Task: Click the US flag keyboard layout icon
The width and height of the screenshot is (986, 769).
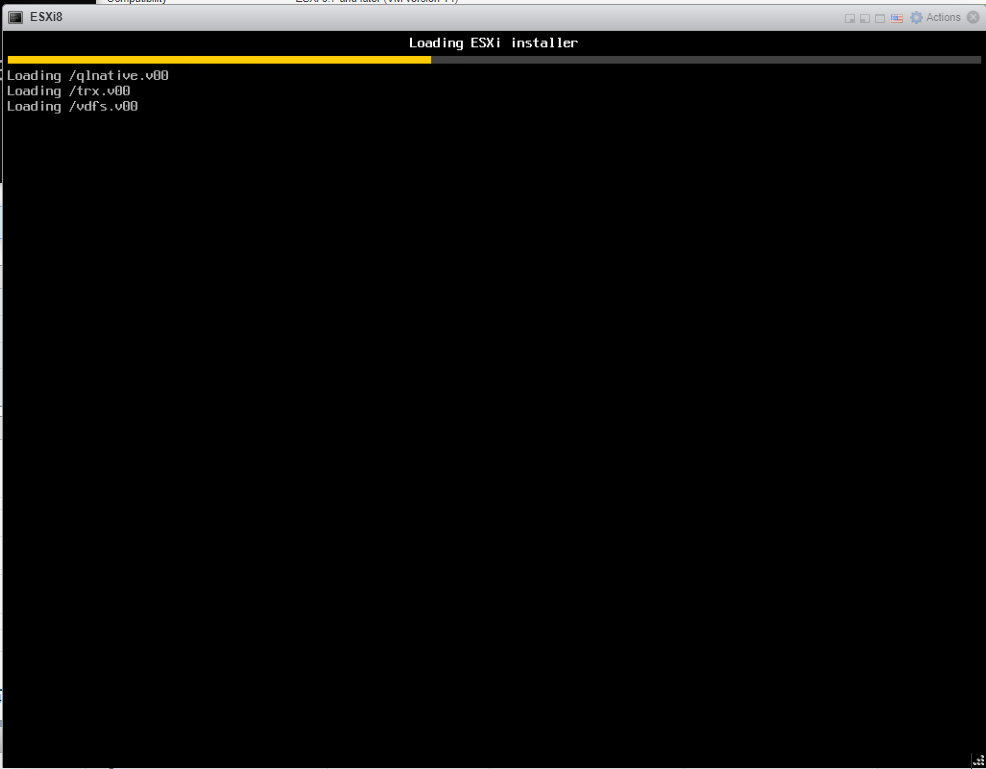Action: (x=897, y=18)
